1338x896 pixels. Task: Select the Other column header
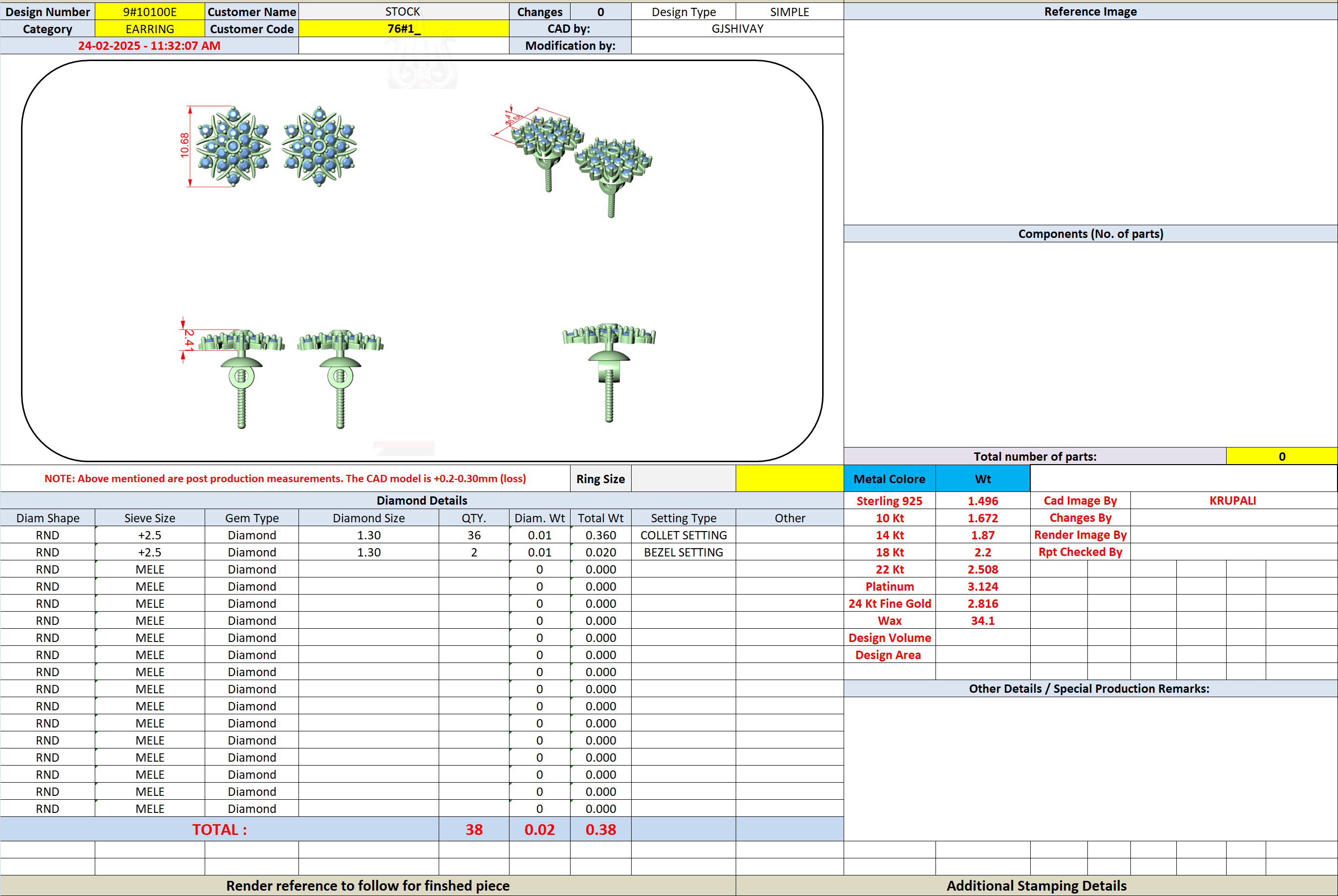pos(789,518)
